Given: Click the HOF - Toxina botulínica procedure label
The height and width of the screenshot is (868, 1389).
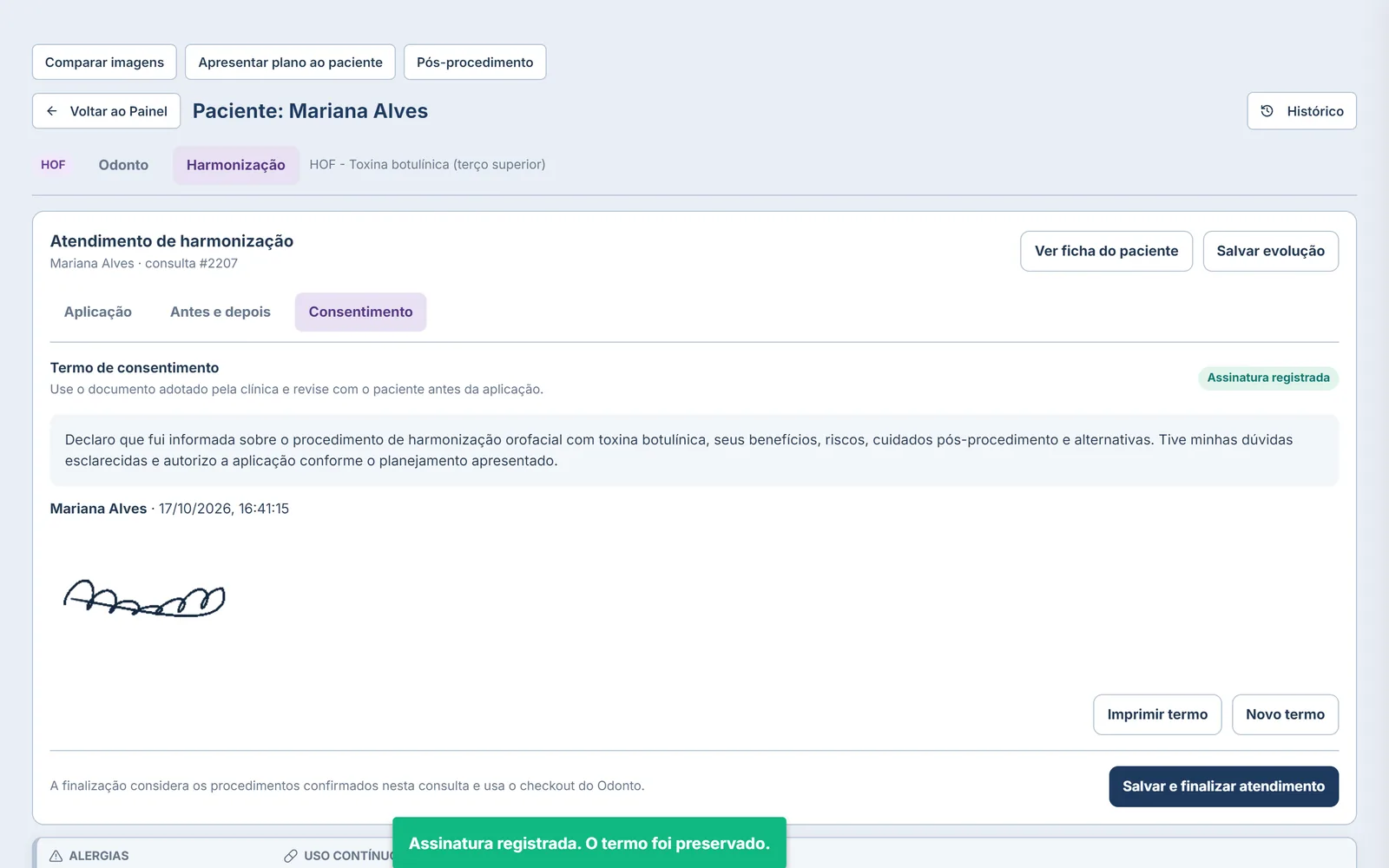Looking at the screenshot, I should coord(427,164).
